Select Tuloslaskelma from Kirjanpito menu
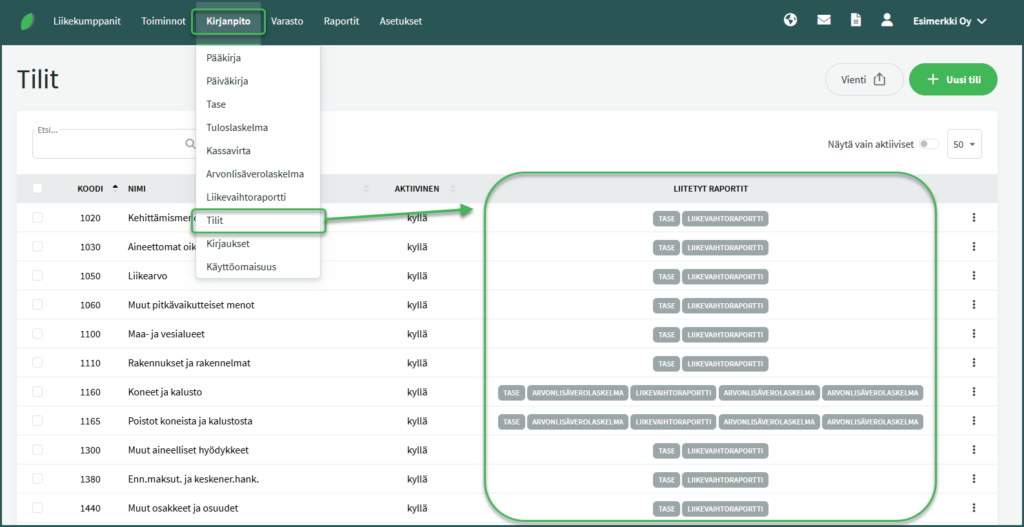 tap(236, 128)
